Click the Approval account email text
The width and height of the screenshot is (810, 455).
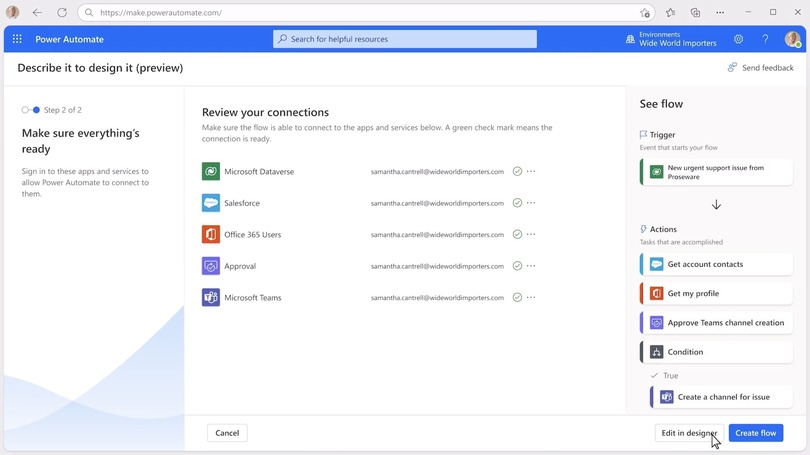(x=437, y=266)
